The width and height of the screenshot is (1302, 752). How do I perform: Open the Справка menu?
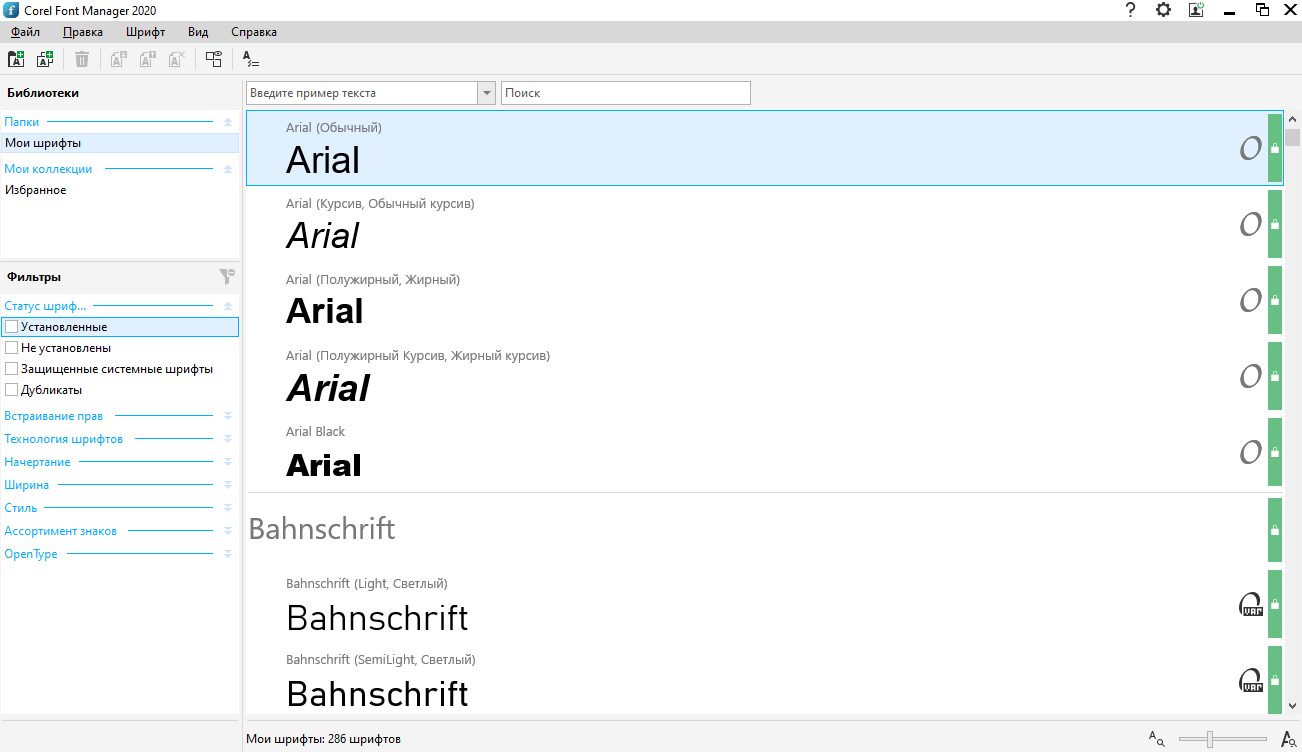click(254, 32)
